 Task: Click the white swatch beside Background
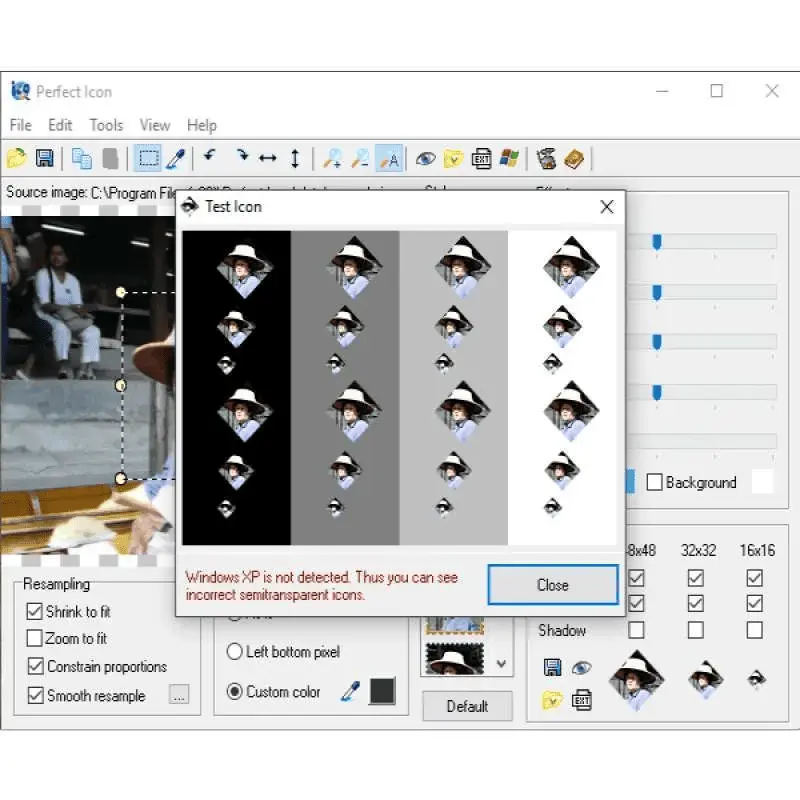763,482
